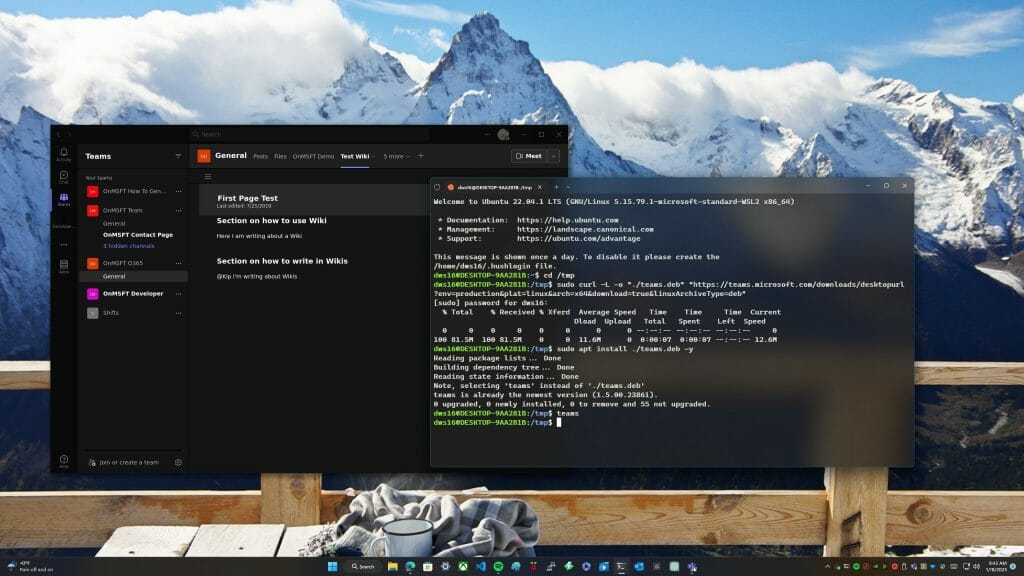Viewport: 1024px width, 576px height.
Task: Click the taskbar Search box
Action: click(x=363, y=566)
